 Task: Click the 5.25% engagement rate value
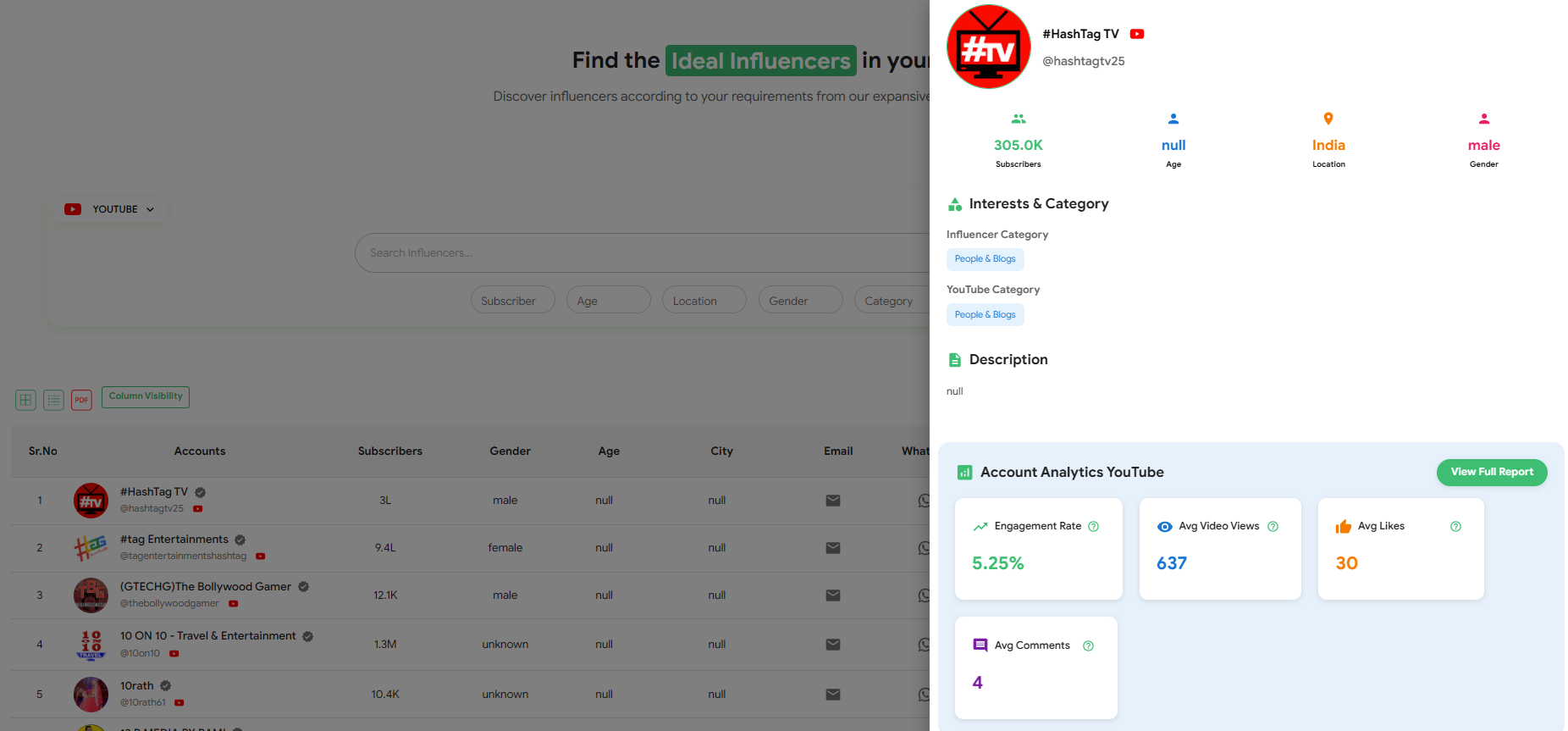998,563
